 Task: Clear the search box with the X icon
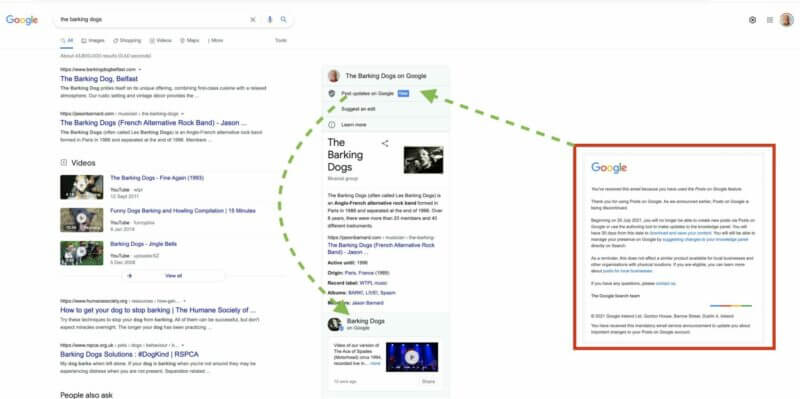pyautogui.click(x=253, y=19)
